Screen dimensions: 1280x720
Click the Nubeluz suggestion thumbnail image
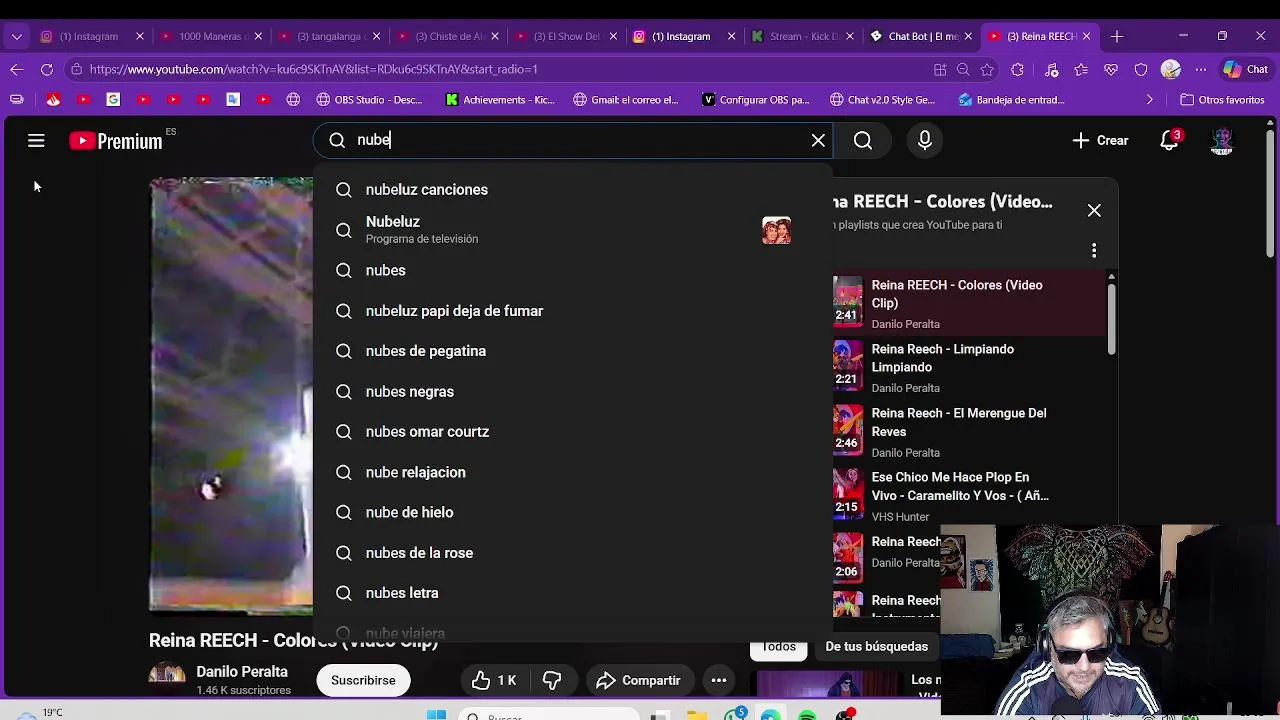pyautogui.click(x=776, y=231)
